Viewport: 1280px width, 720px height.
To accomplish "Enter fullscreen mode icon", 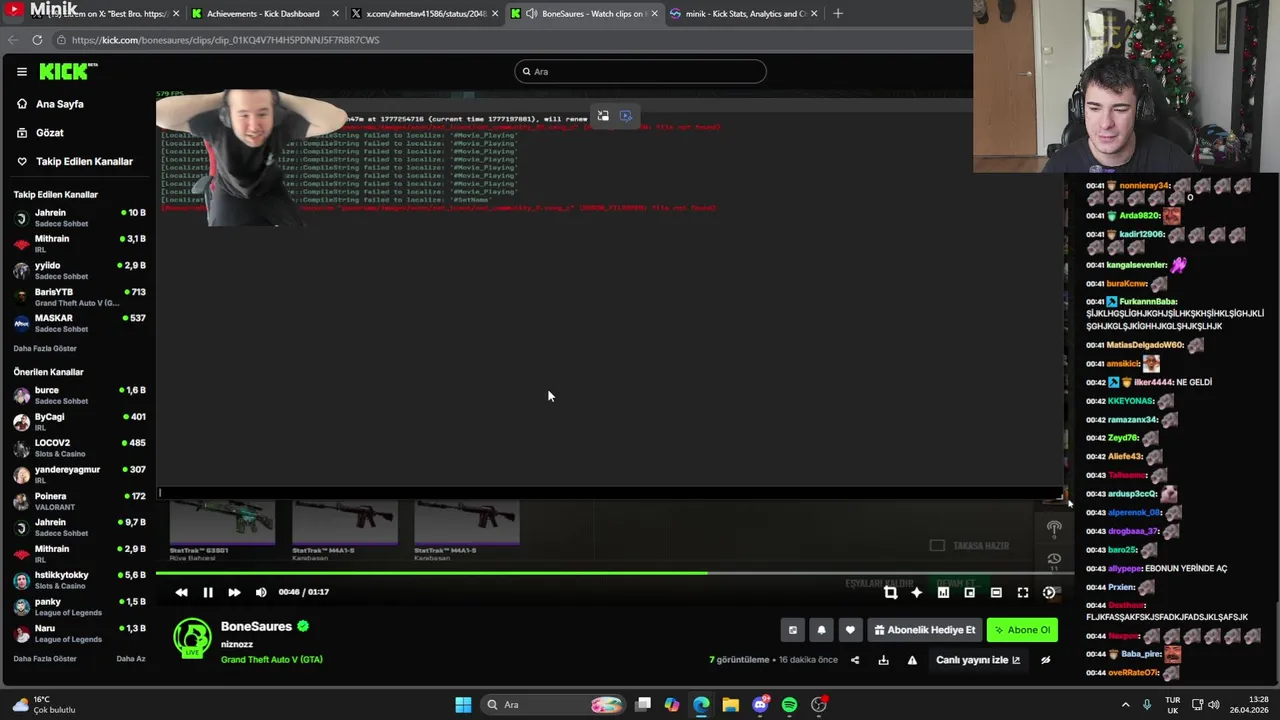I will pyautogui.click(x=1022, y=592).
